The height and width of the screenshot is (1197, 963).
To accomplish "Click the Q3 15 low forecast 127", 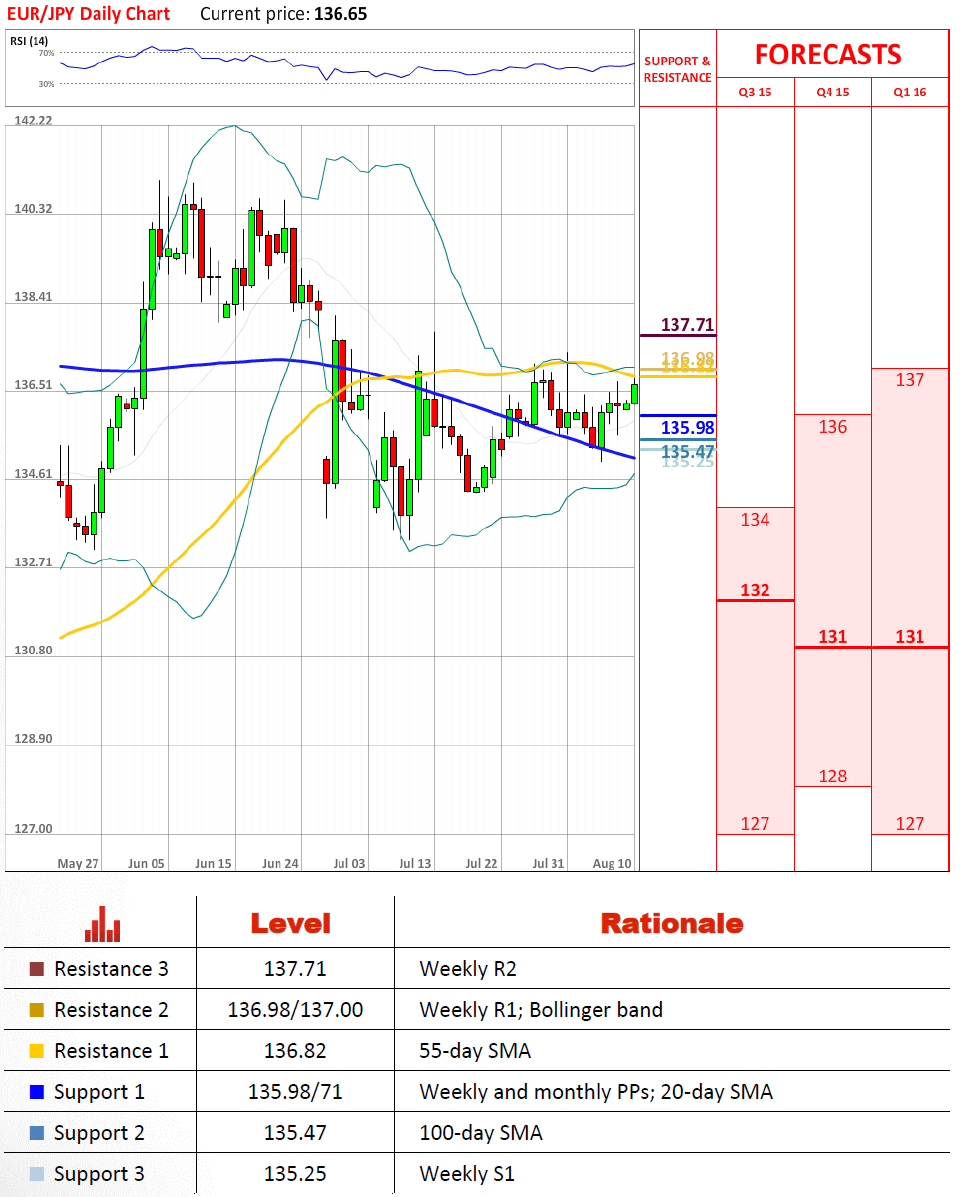I will [x=755, y=824].
